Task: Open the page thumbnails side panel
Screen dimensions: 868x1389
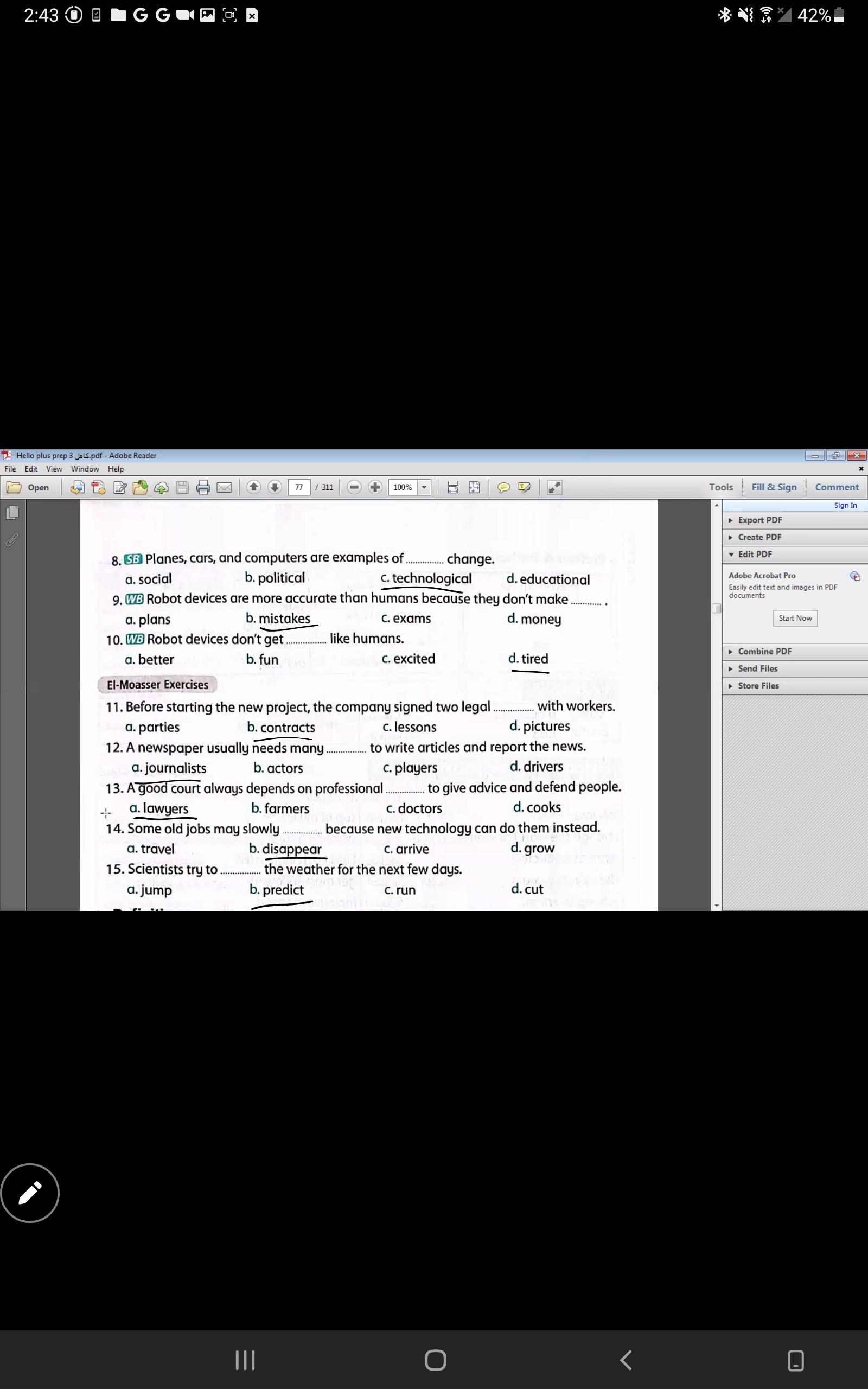Action: [x=12, y=512]
